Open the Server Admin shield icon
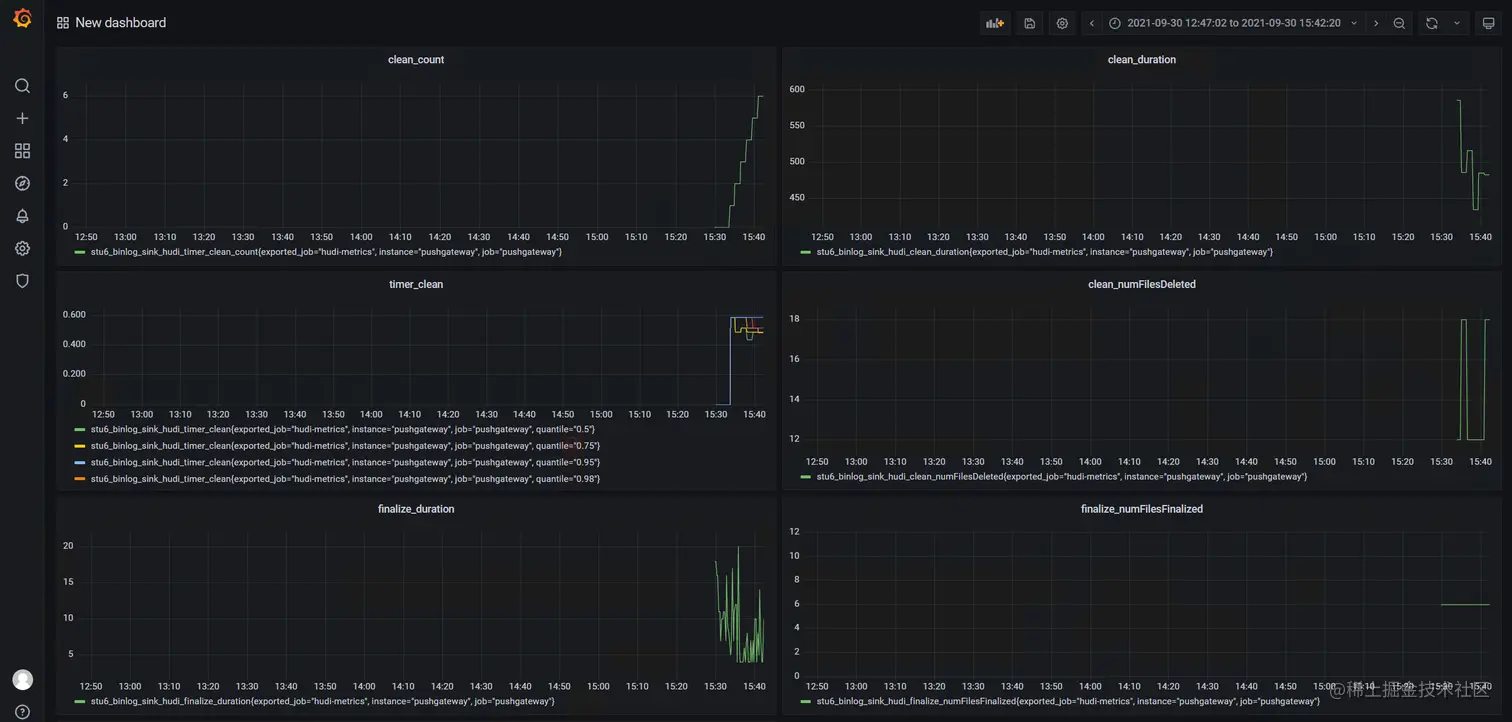Viewport: 1512px width, 722px height. (x=22, y=281)
